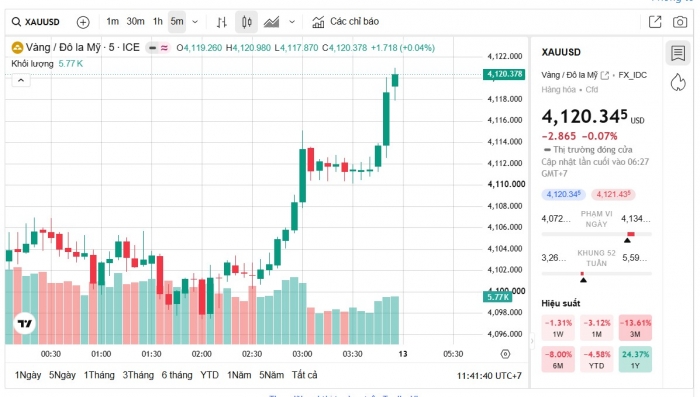Screen dimensions: 700x397
Task: Select the YTD date range
Action: pyautogui.click(x=209, y=375)
